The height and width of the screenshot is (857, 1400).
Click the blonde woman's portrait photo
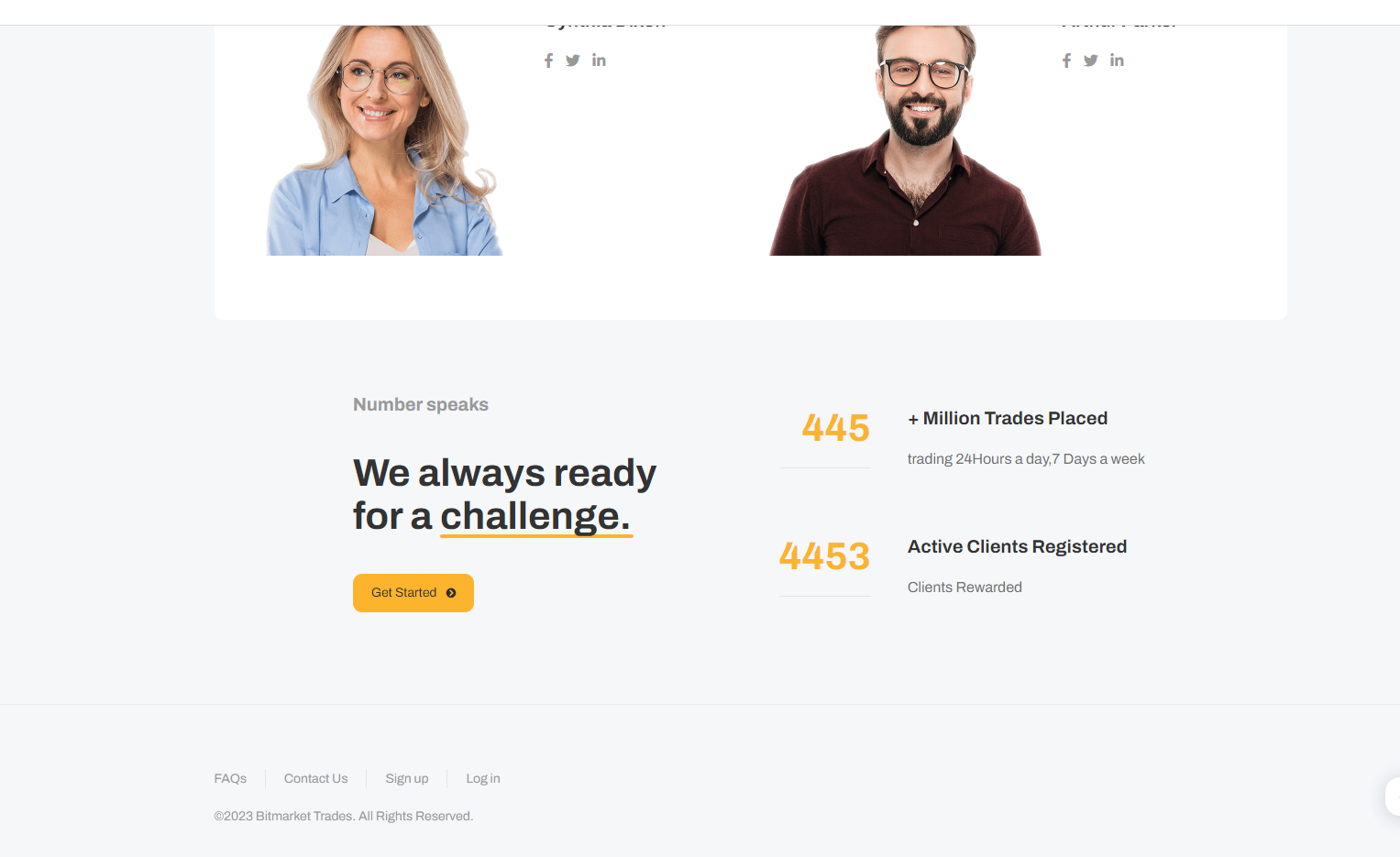(x=385, y=140)
